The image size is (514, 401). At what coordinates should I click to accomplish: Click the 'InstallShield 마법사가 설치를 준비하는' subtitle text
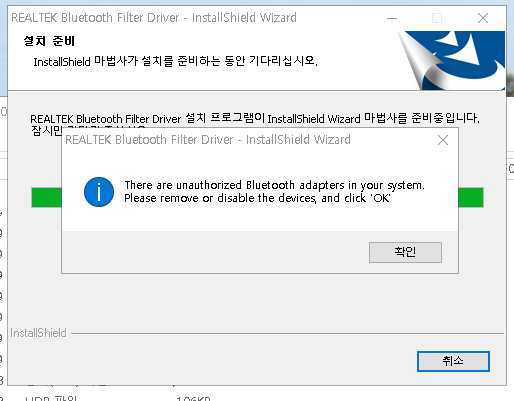coord(175,61)
